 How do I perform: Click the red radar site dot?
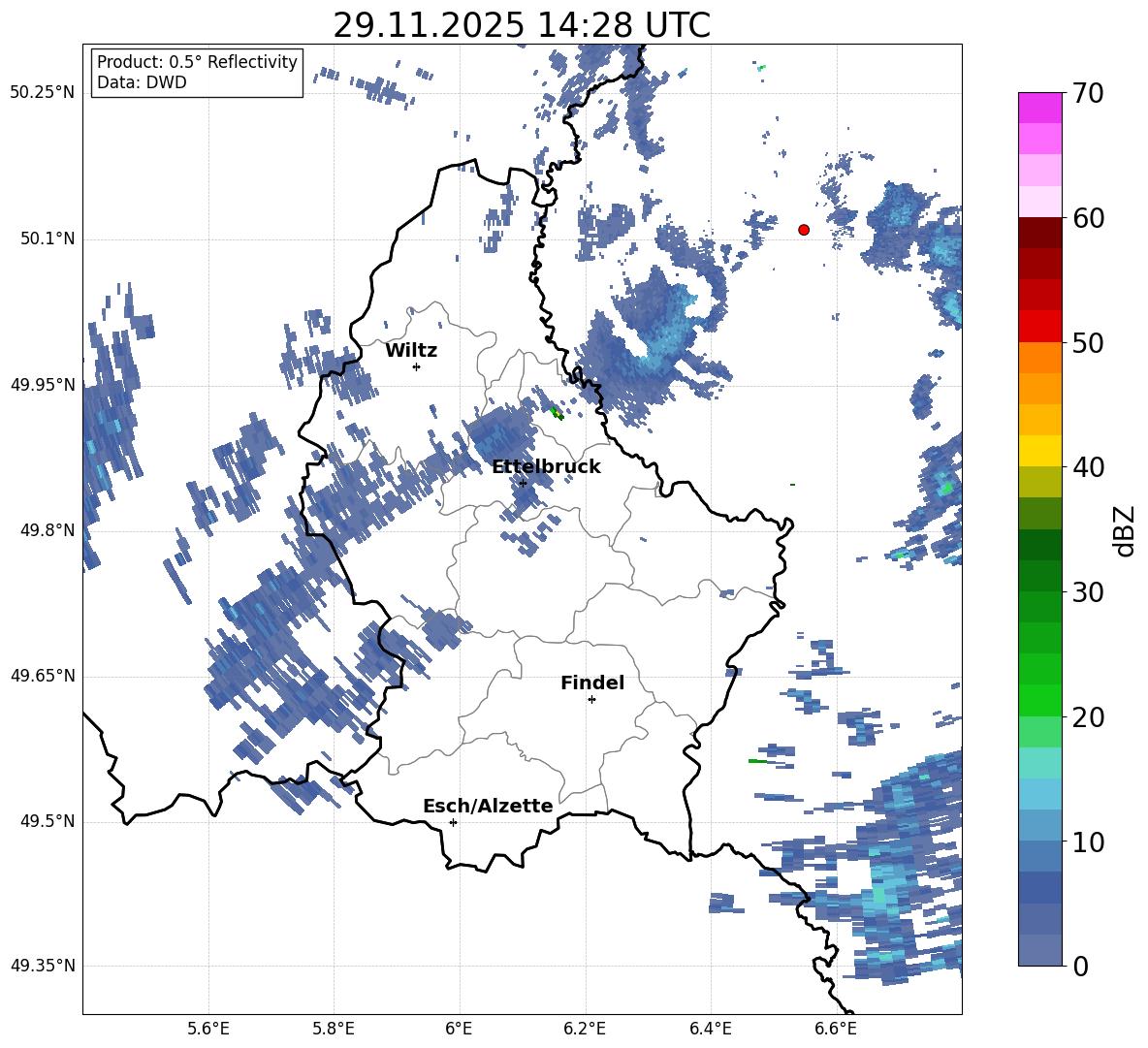[x=804, y=230]
